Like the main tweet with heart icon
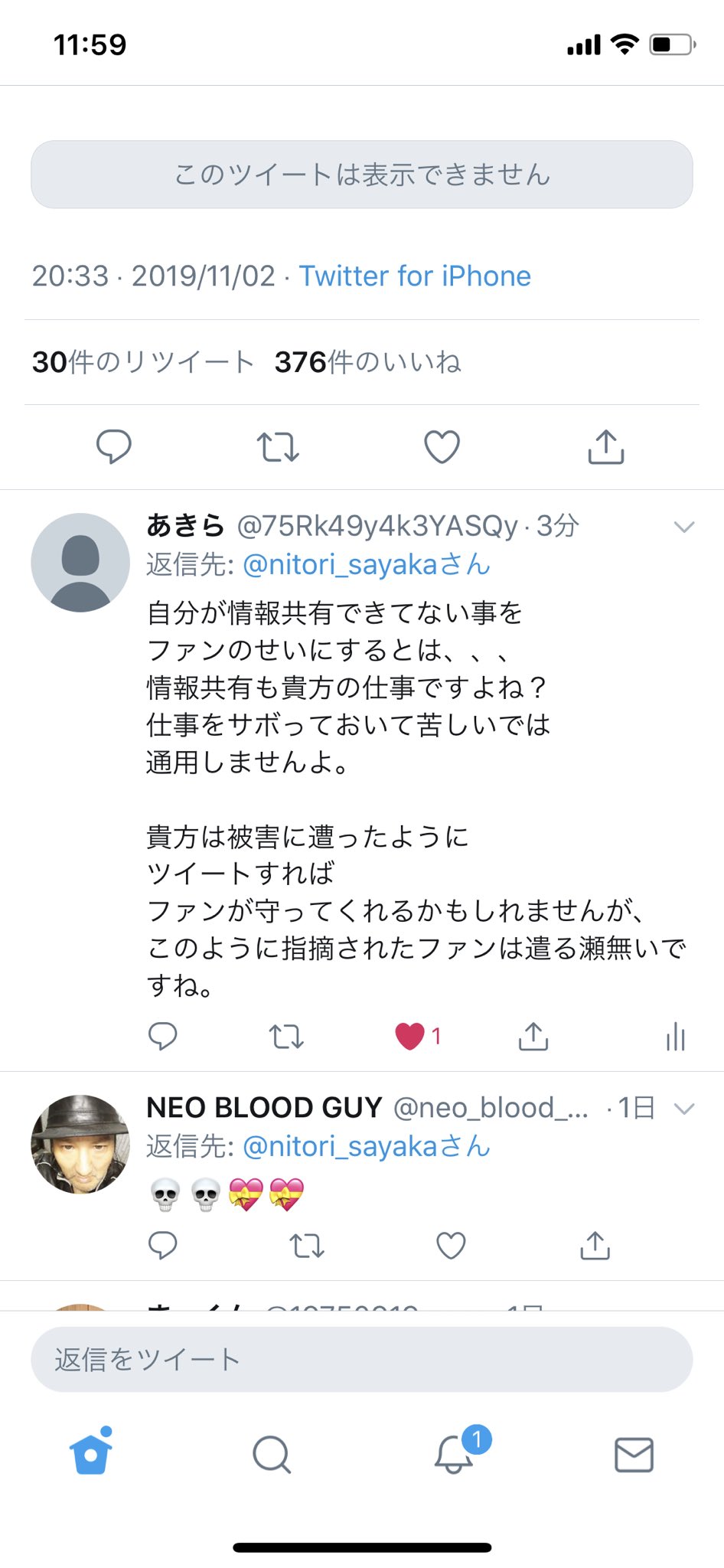Viewport: 724px width, 1568px height. click(442, 447)
